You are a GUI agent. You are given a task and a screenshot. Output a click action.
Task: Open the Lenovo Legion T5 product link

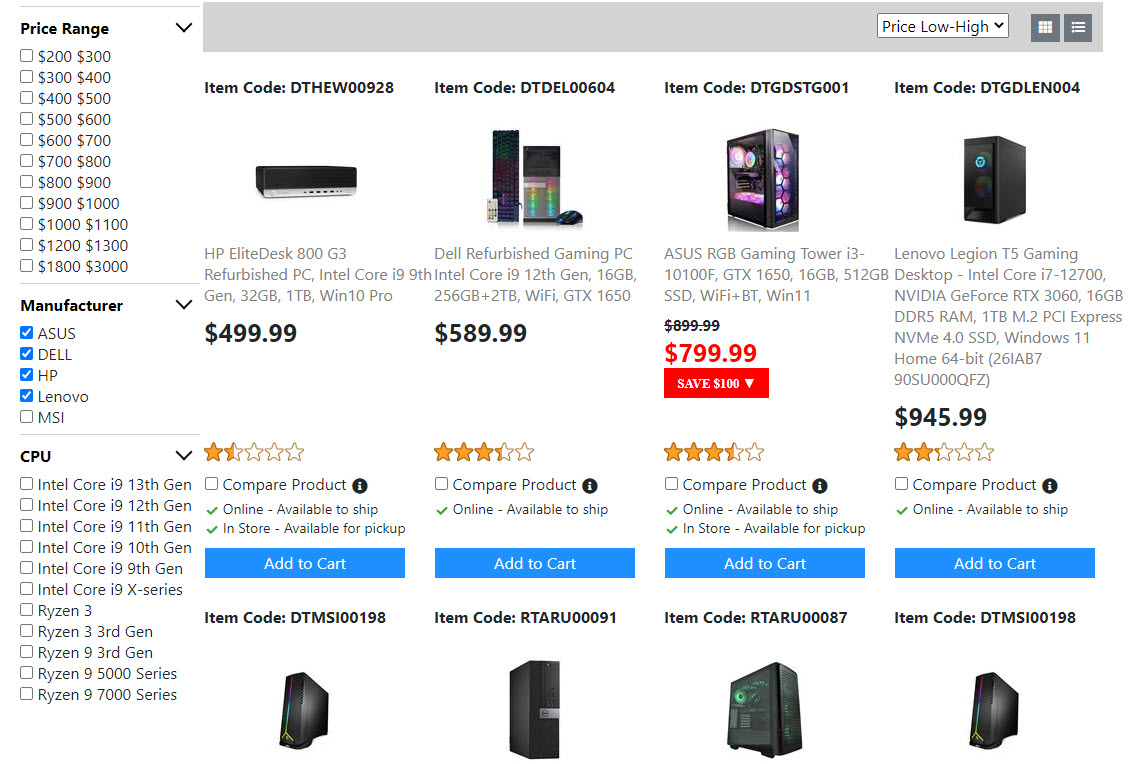tap(1008, 316)
